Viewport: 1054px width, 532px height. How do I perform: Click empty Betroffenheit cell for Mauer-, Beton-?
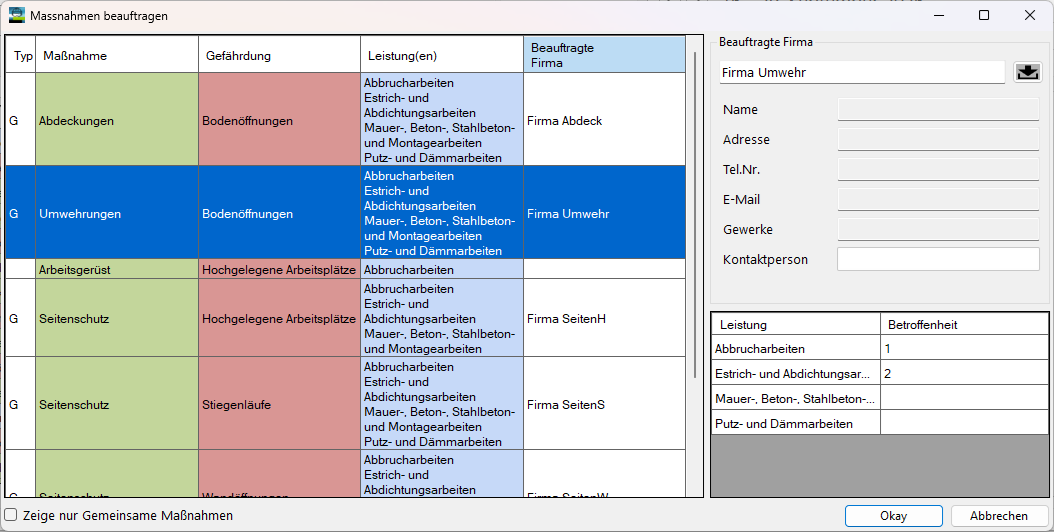pyautogui.click(x=964, y=398)
